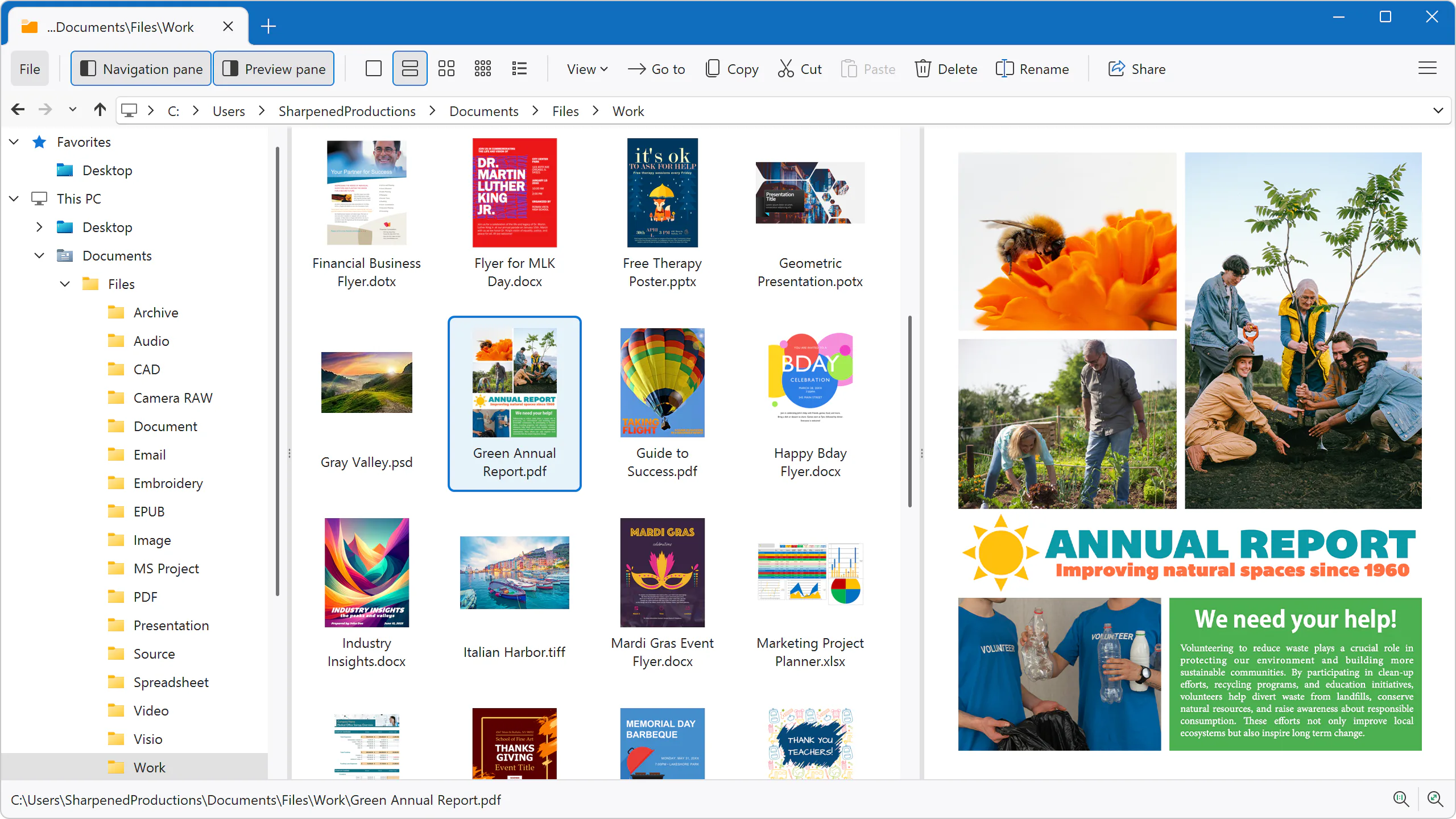The height and width of the screenshot is (819, 1456).
Task: Jump to Files in the breadcrumb
Action: [565, 111]
